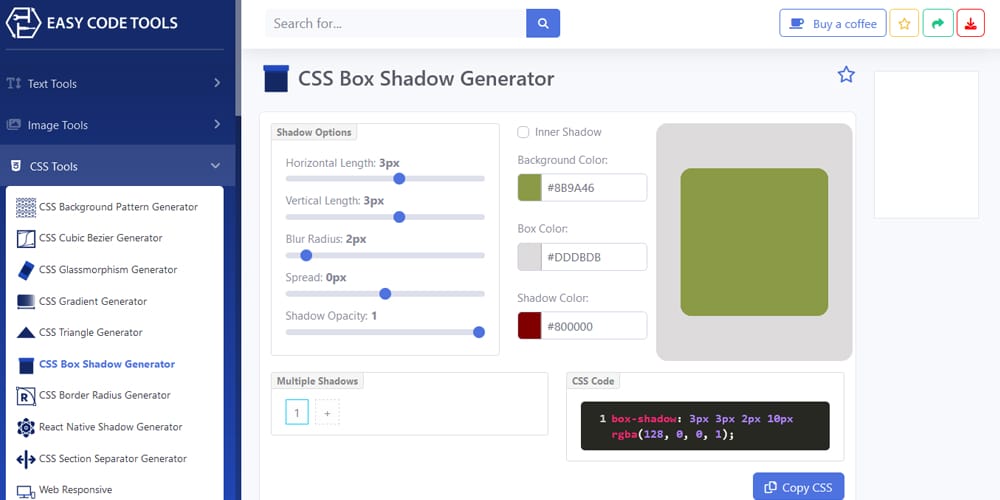
Task: Expand the Text Tools chevron
Action: [217, 83]
